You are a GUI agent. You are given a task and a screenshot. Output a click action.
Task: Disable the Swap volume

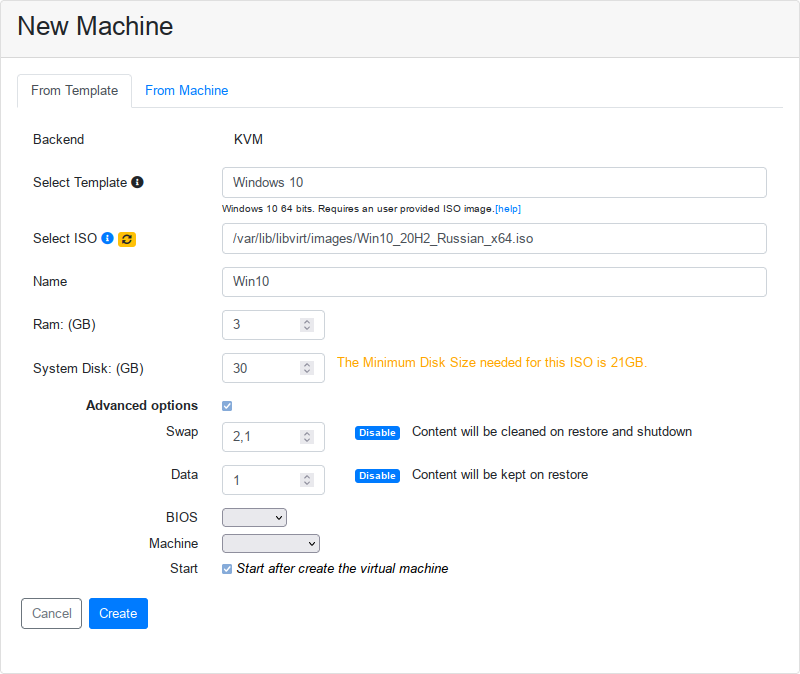(x=377, y=433)
